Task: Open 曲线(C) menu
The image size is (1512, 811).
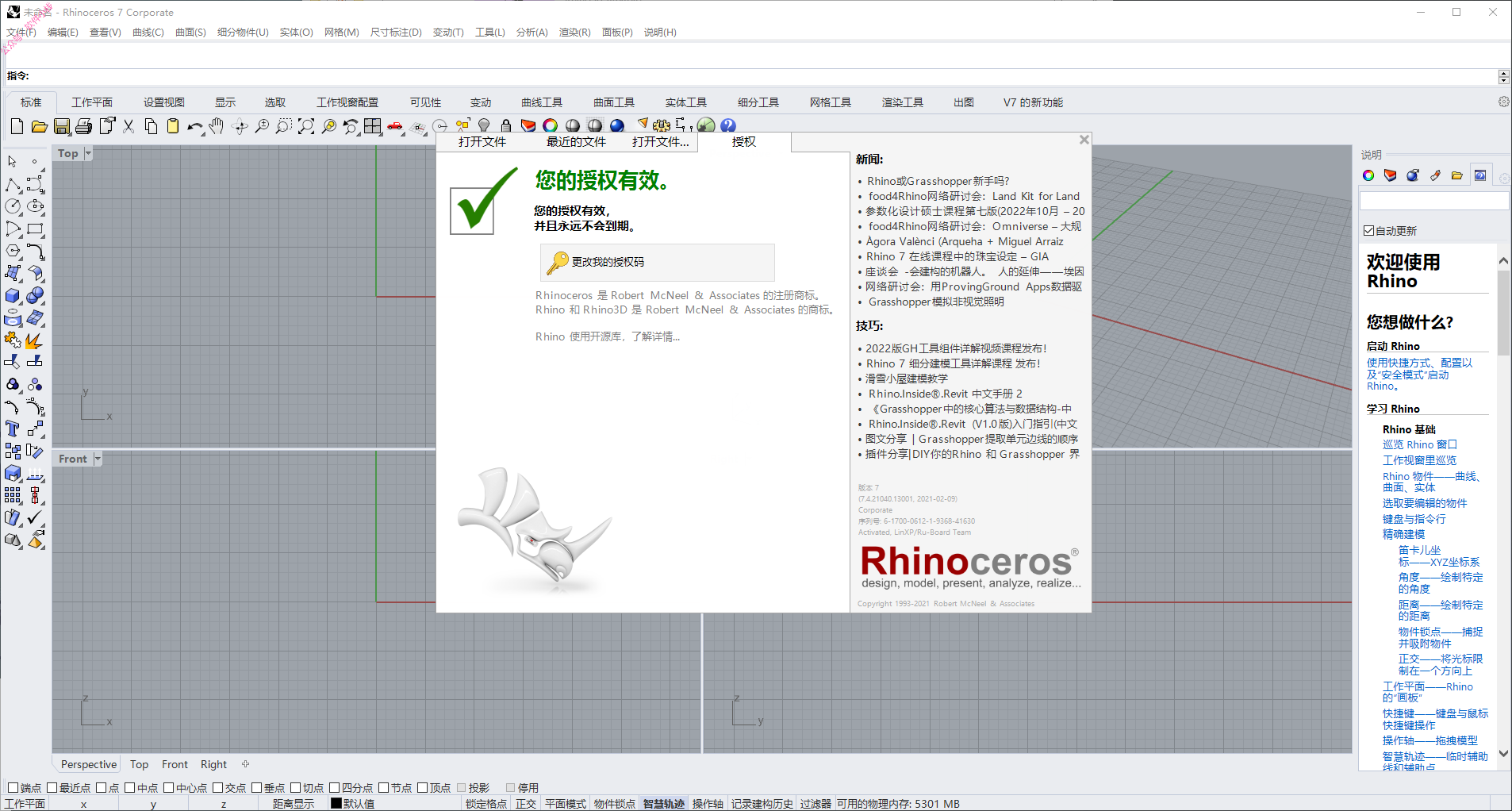Action: tap(148, 33)
